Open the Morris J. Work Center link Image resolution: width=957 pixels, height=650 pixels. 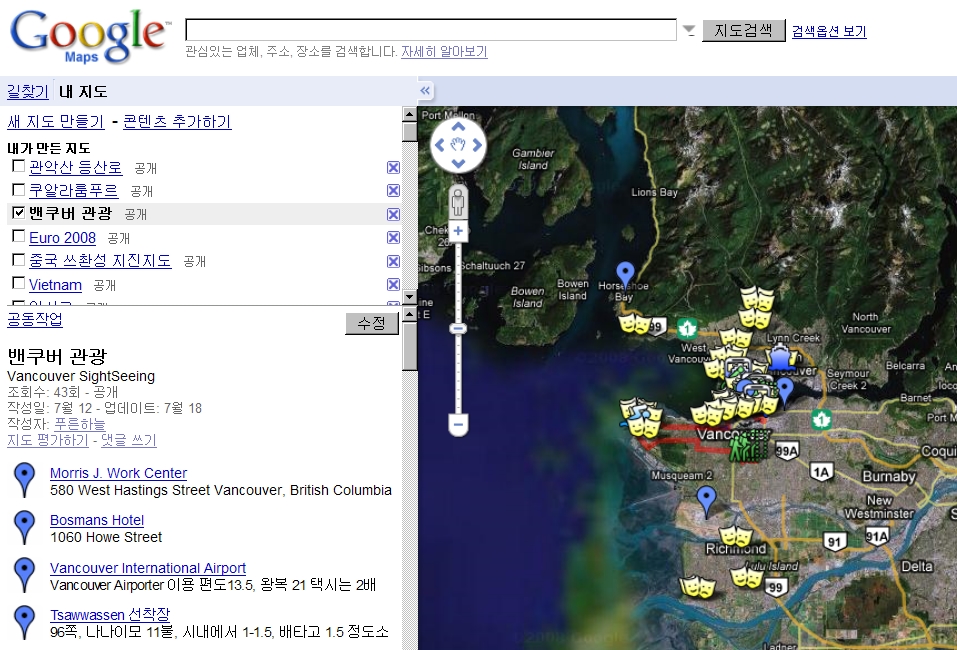pyautogui.click(x=118, y=473)
